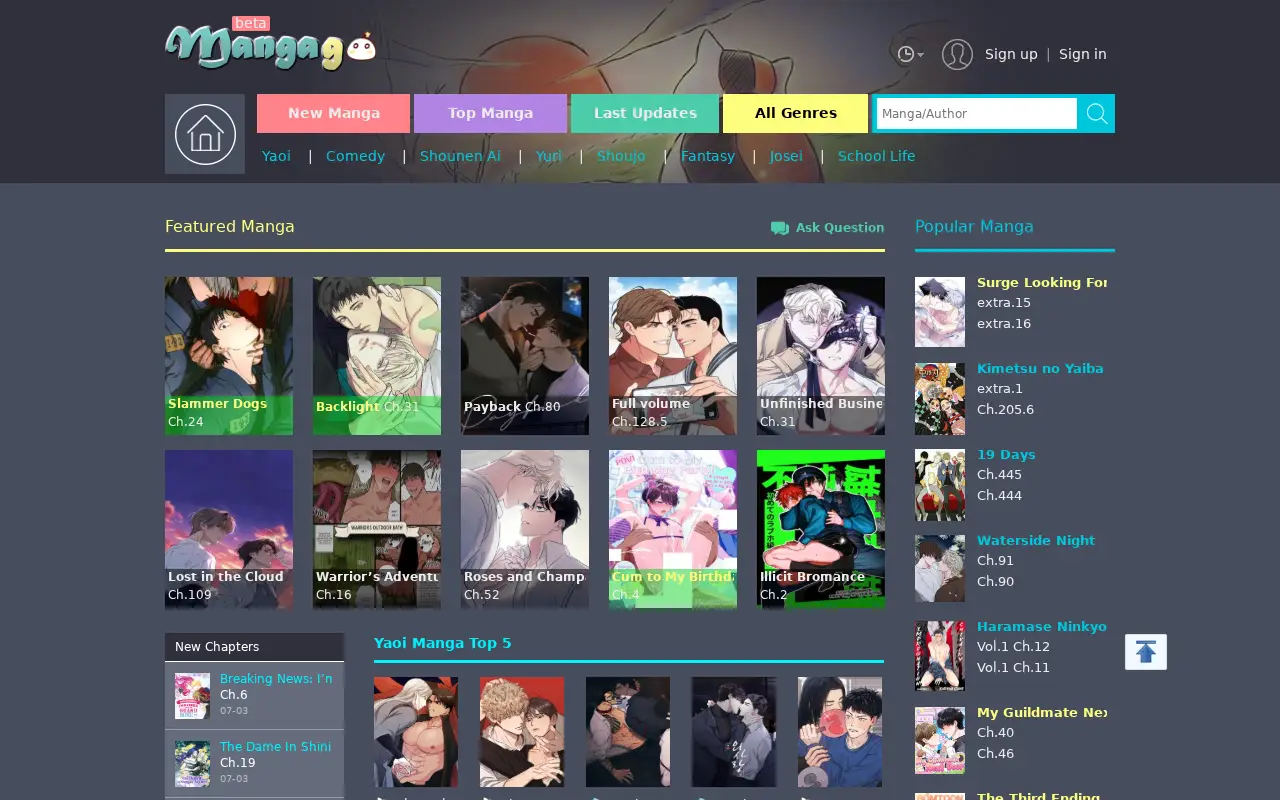Screen dimensions: 1280x800
Task: Click the Ask Question link
Action: pos(828,228)
